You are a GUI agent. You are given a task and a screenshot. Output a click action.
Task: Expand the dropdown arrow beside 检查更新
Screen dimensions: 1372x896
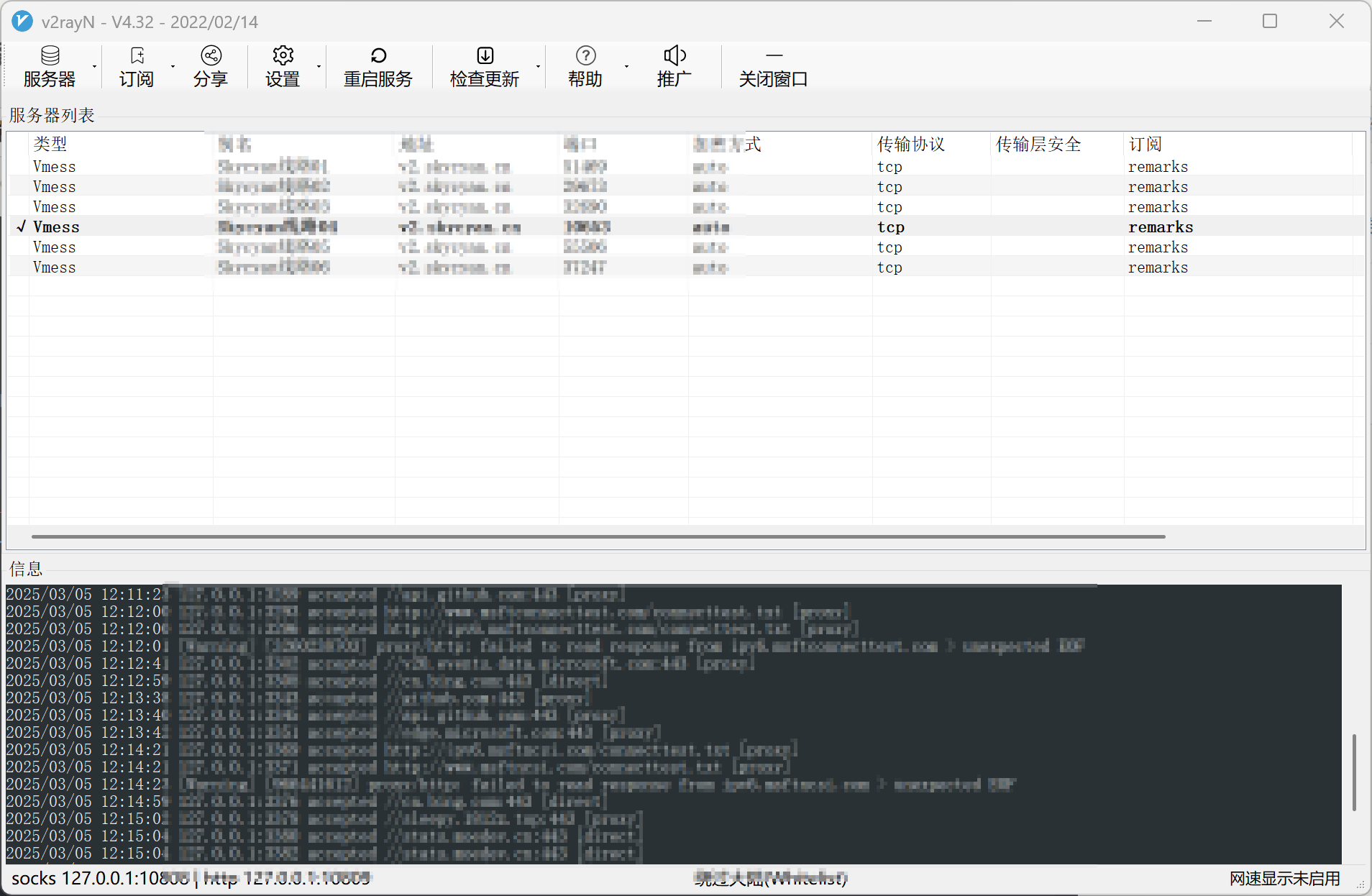tap(538, 67)
